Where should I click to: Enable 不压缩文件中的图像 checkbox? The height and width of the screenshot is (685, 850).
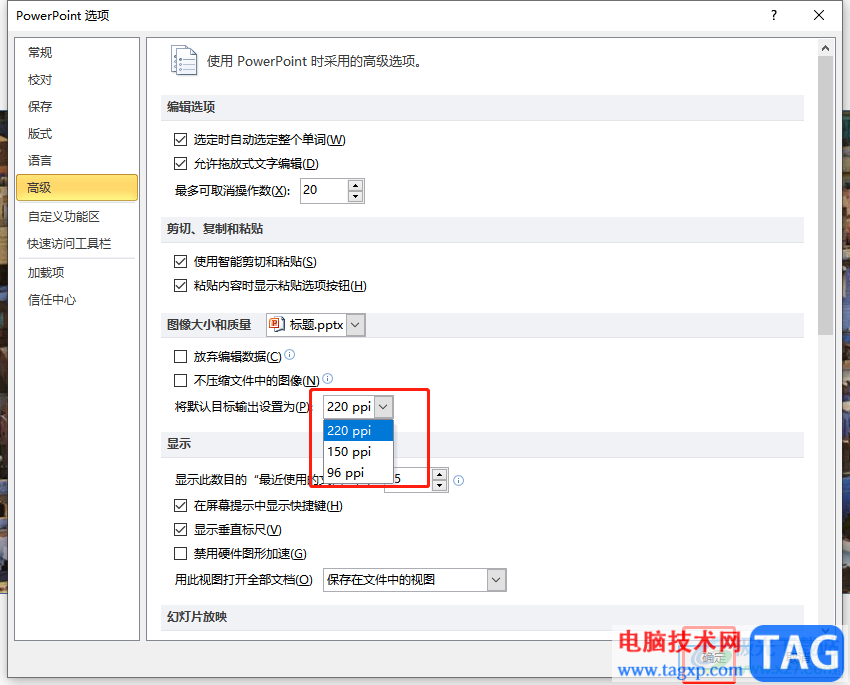point(181,380)
